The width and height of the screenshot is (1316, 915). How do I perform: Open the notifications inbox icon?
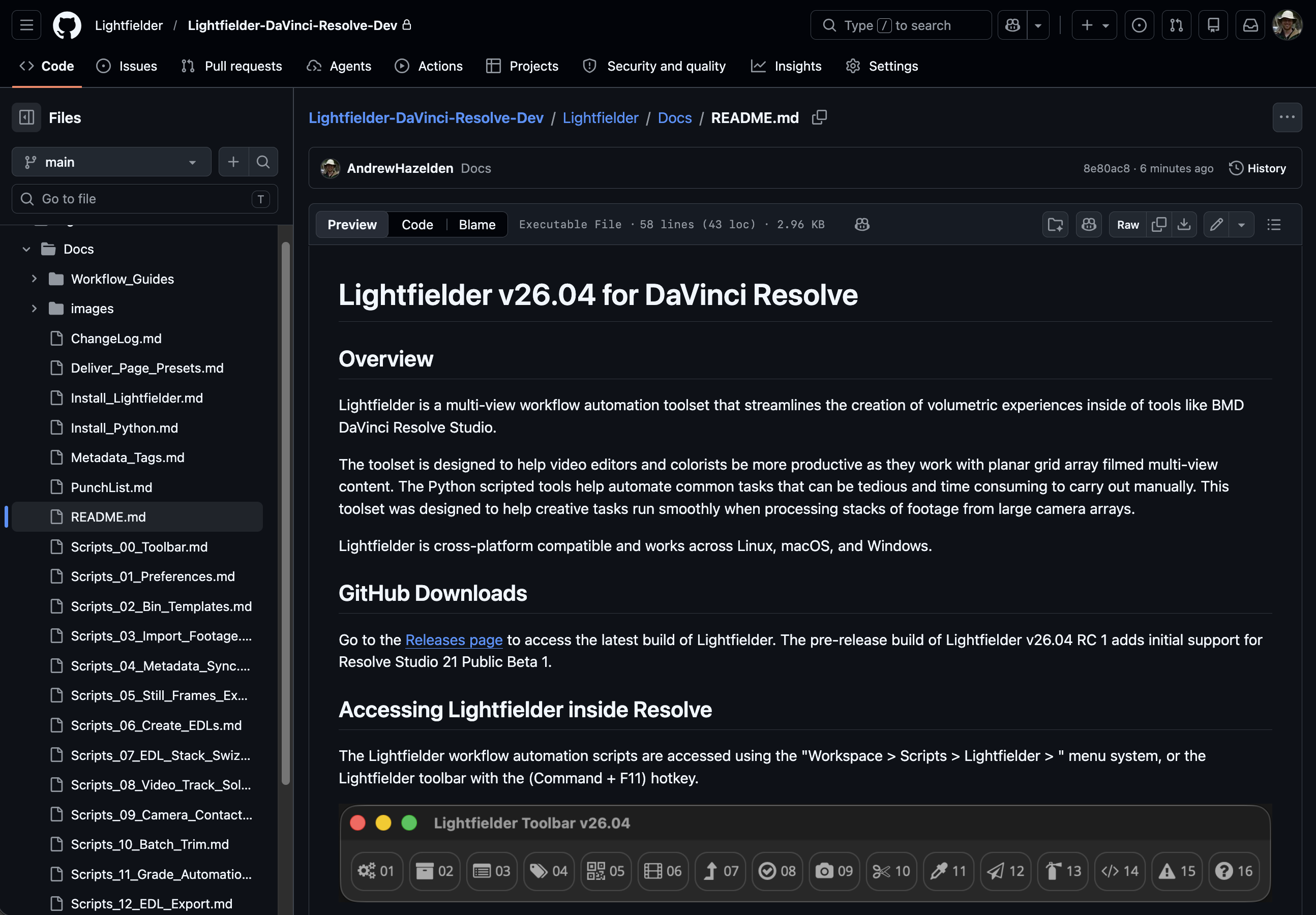click(x=1250, y=25)
